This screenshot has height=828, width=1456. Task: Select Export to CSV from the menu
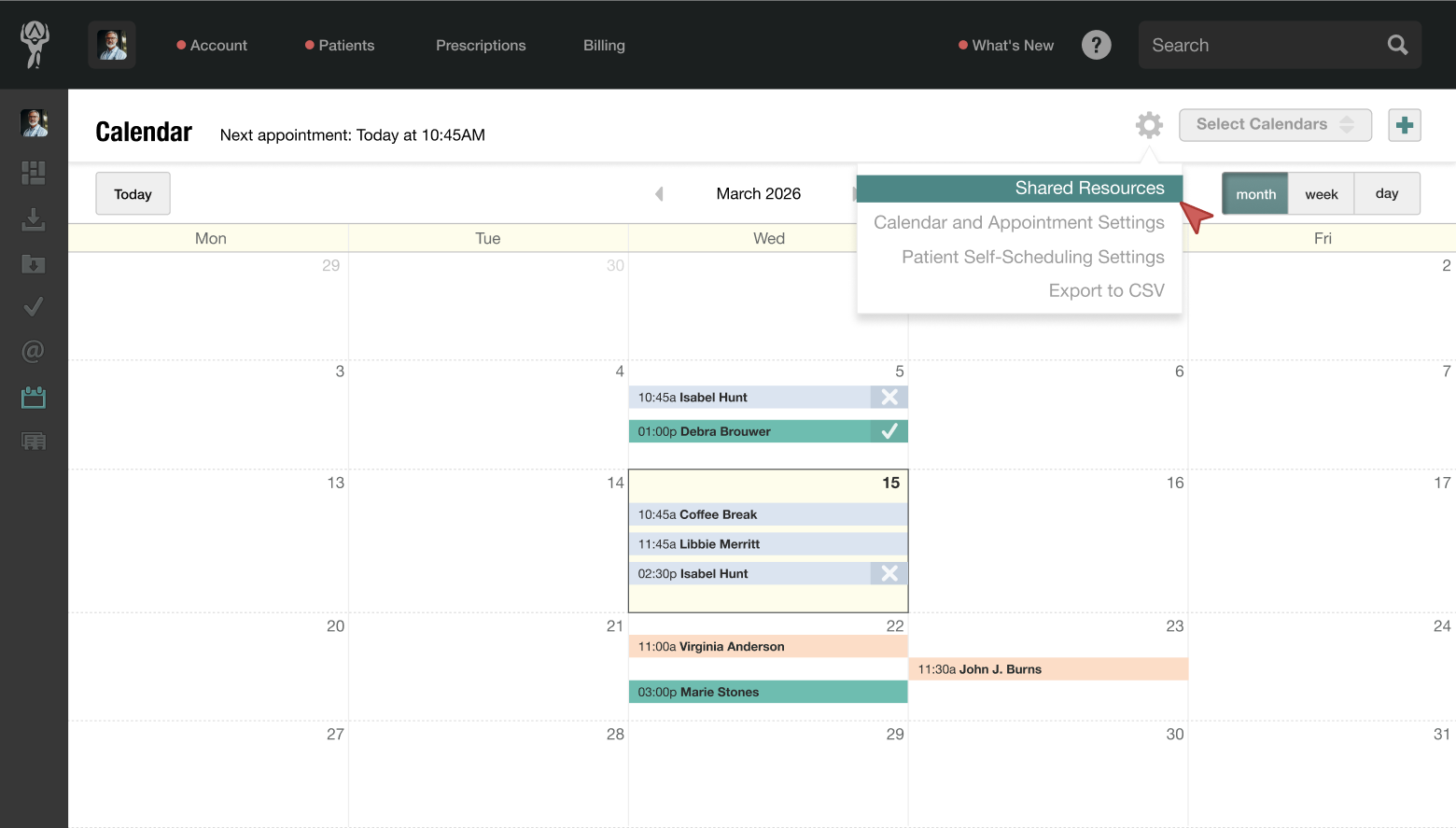pos(1107,290)
